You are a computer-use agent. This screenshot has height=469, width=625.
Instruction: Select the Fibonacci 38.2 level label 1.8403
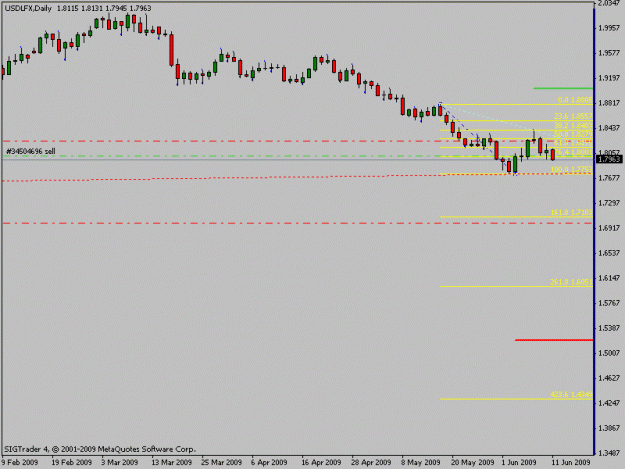click(x=573, y=126)
